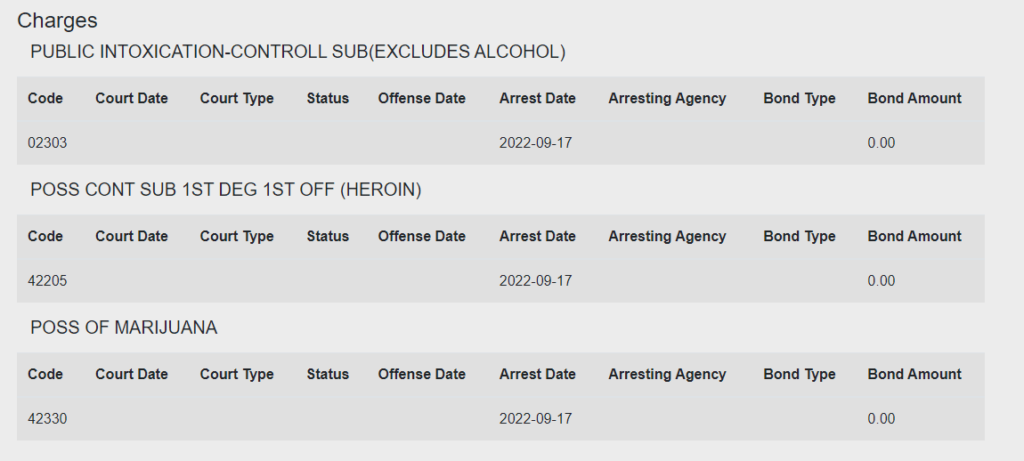Click bond amount 0.00 in public intoxication row
Viewport: 1024px width, 461px height.
881,143
